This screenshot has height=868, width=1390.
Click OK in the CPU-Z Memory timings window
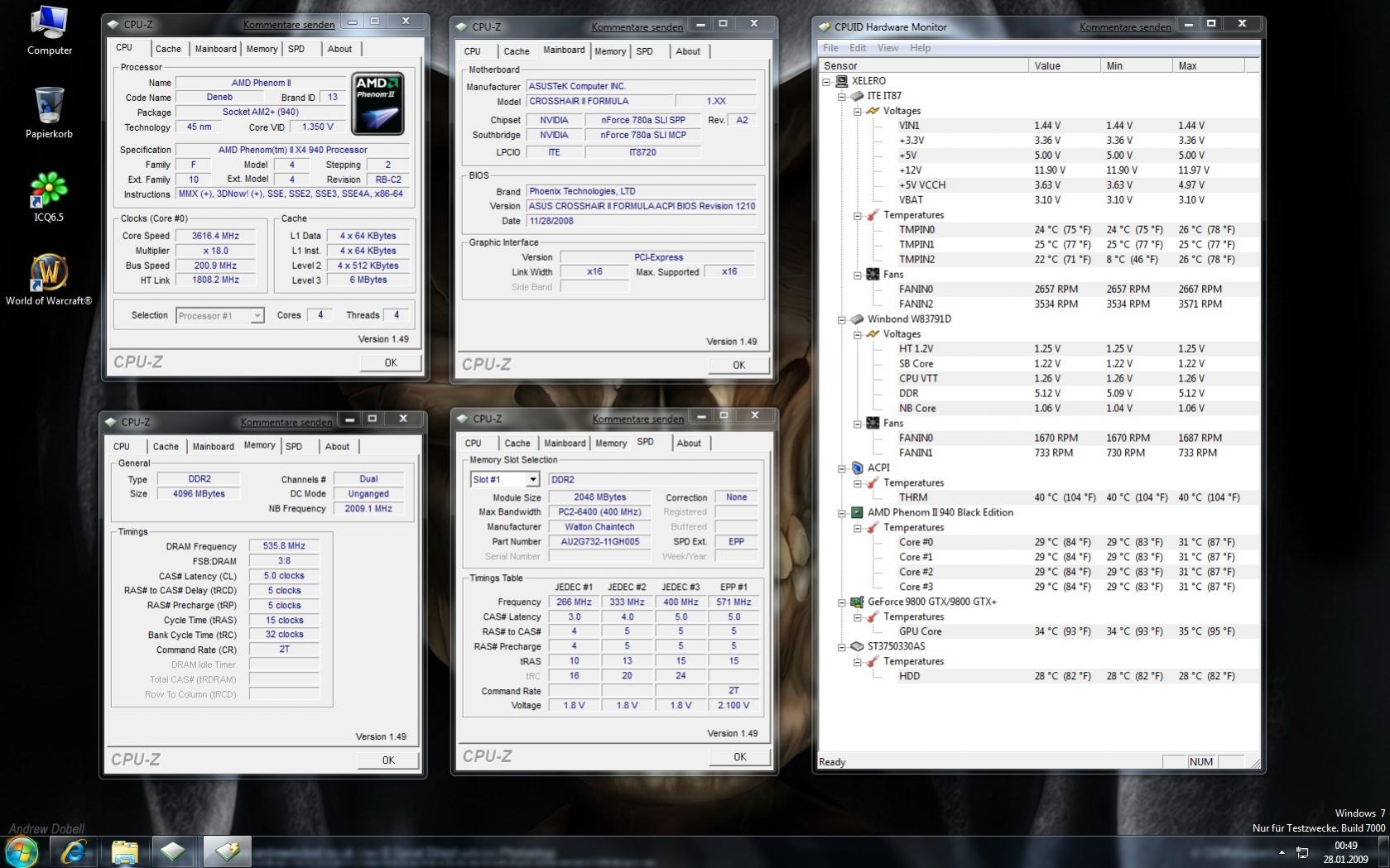point(388,760)
